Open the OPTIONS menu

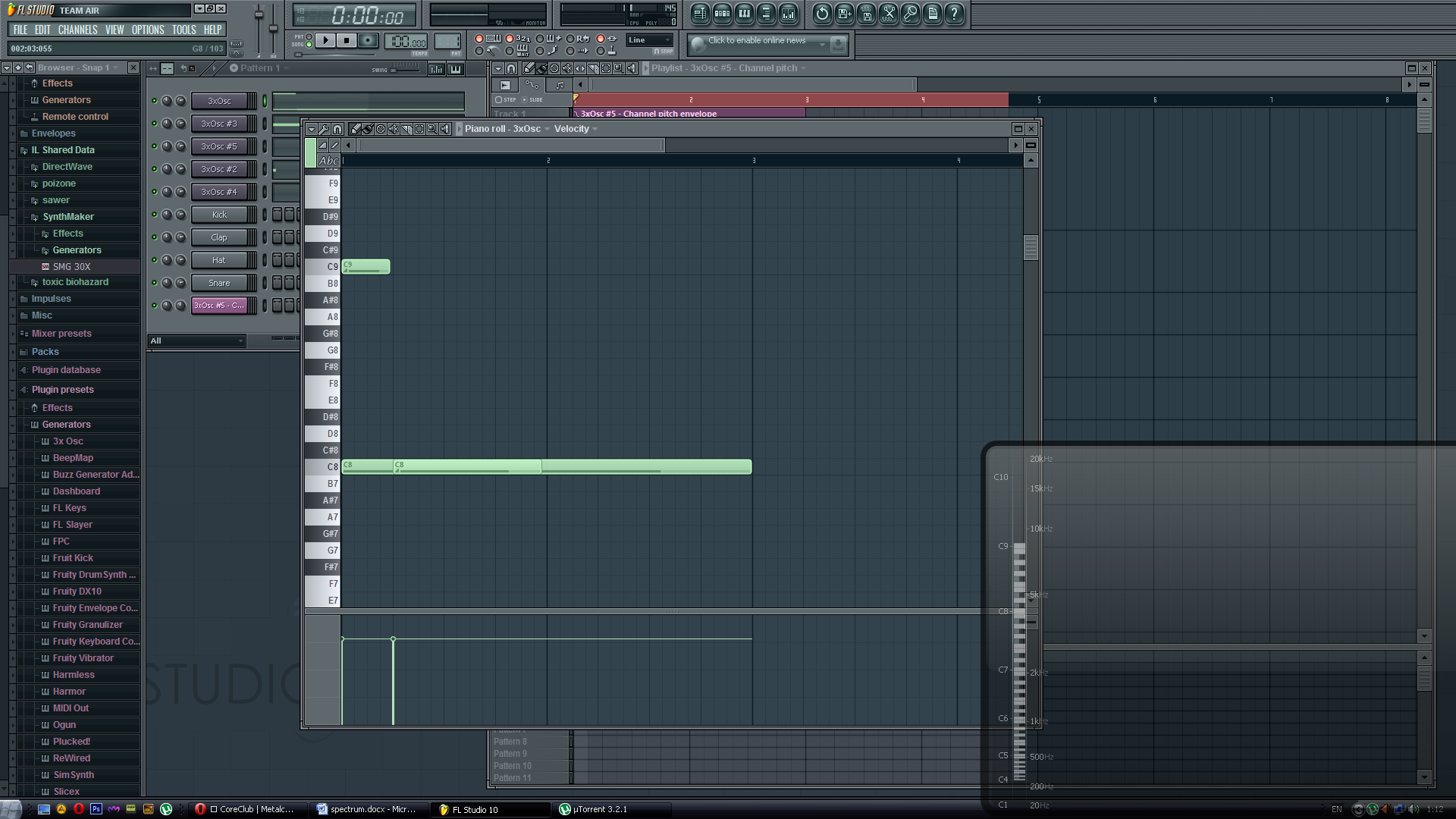(148, 30)
